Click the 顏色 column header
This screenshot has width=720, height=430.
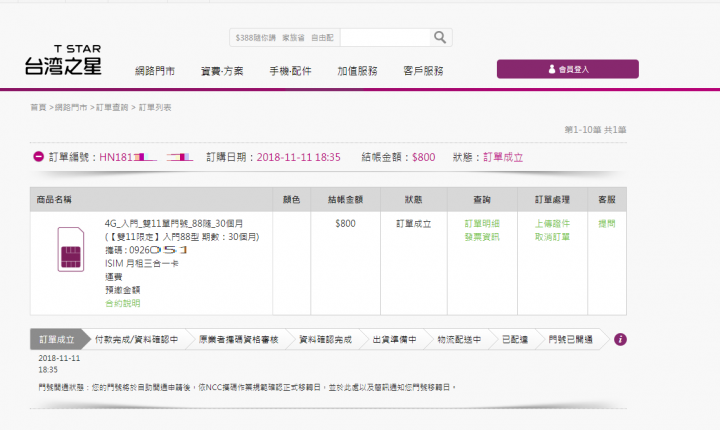[x=291, y=199]
